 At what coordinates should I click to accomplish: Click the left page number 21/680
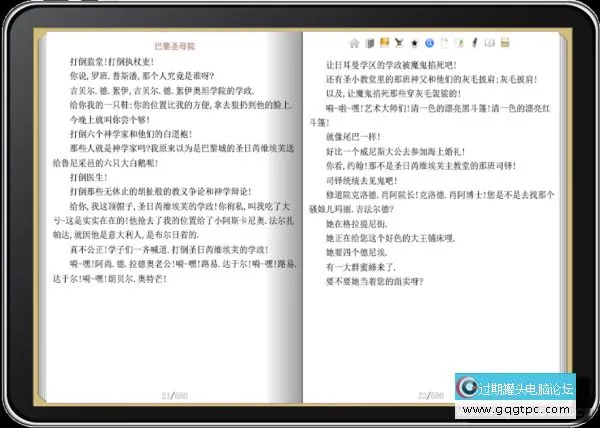[x=174, y=395]
